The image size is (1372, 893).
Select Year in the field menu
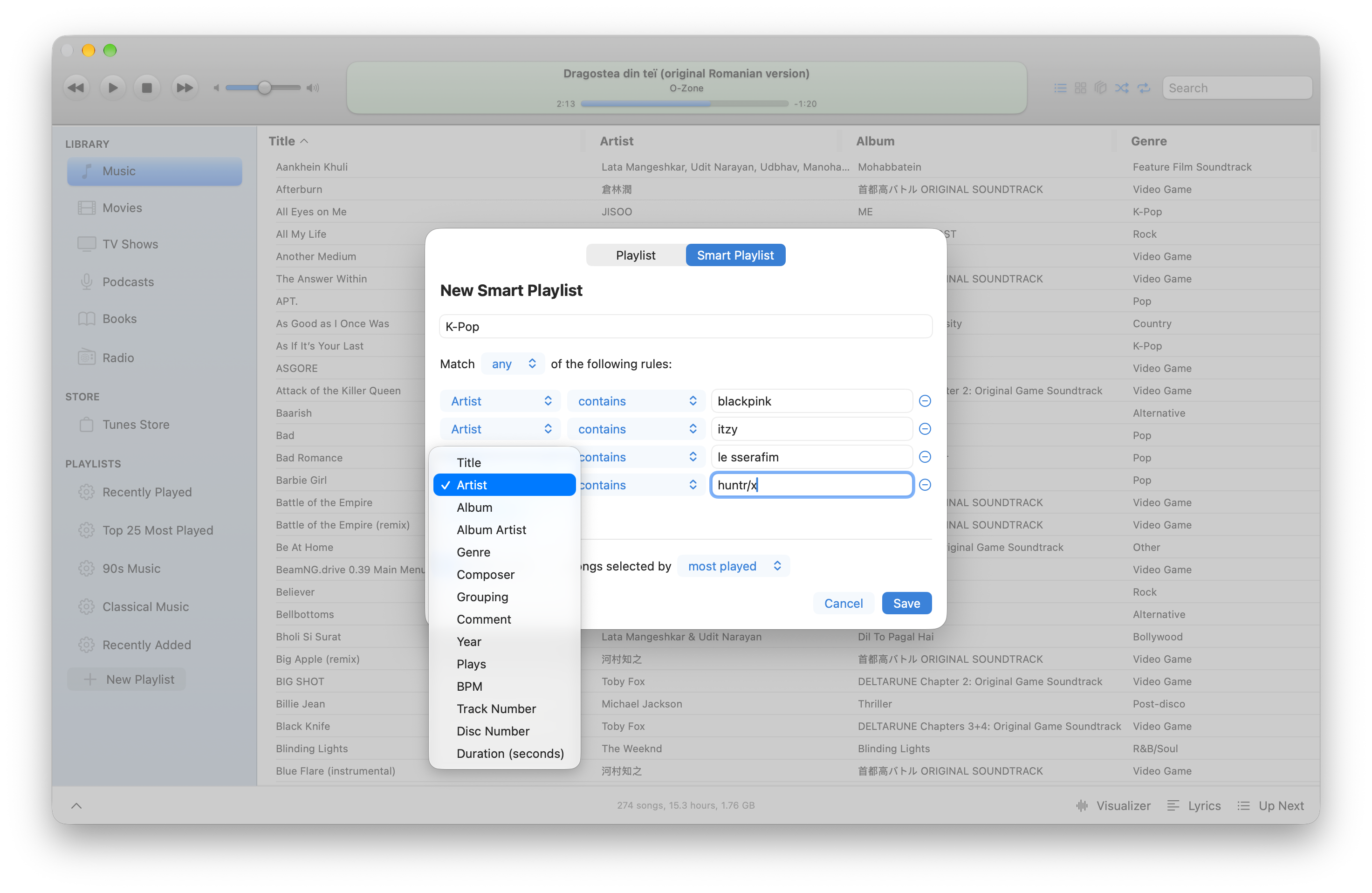pos(504,641)
